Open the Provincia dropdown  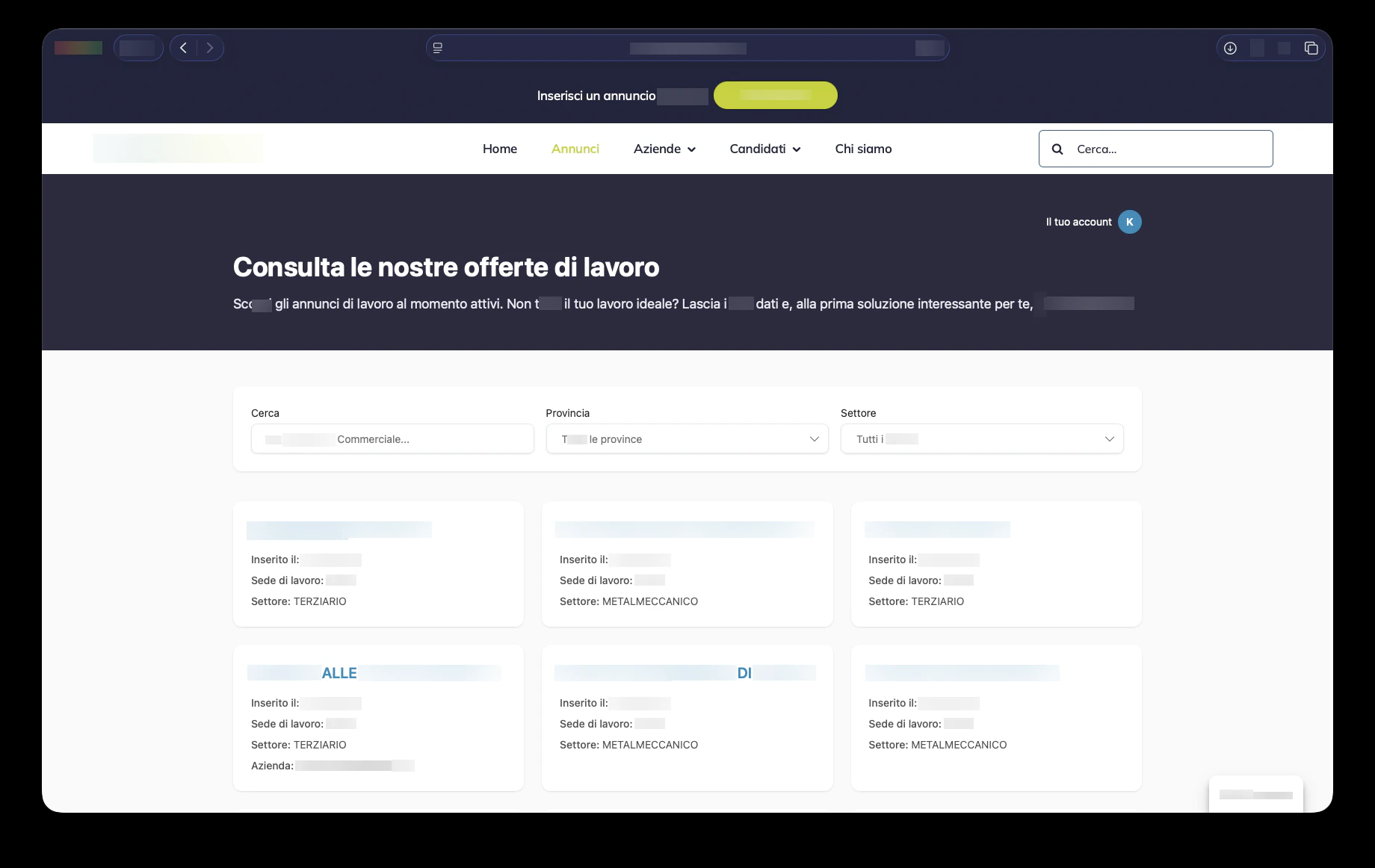pos(687,438)
